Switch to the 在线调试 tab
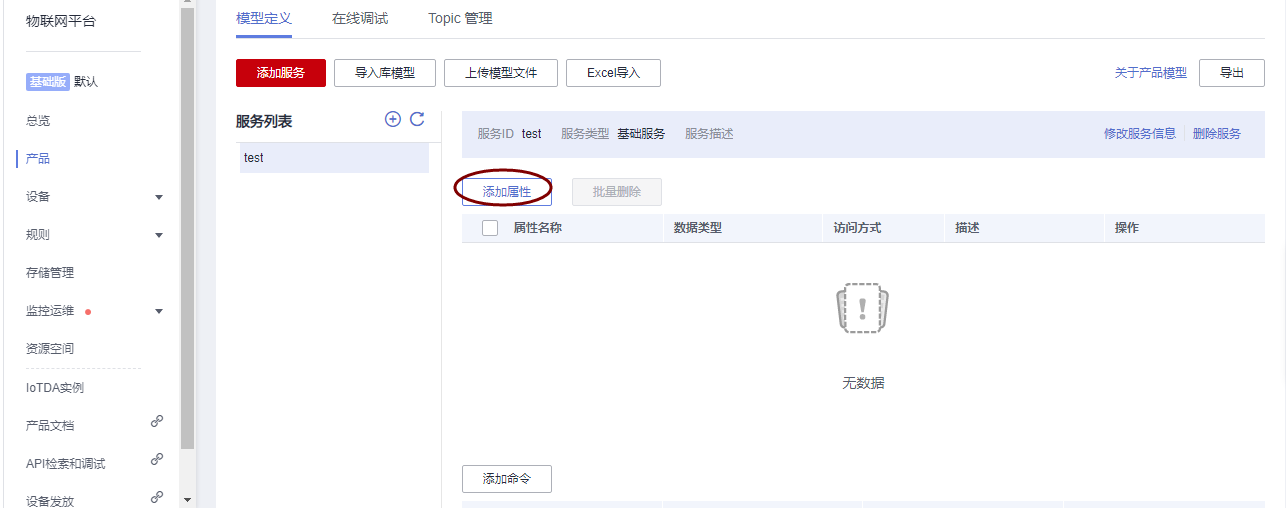Image resolution: width=1286 pixels, height=508 pixels. click(x=360, y=19)
